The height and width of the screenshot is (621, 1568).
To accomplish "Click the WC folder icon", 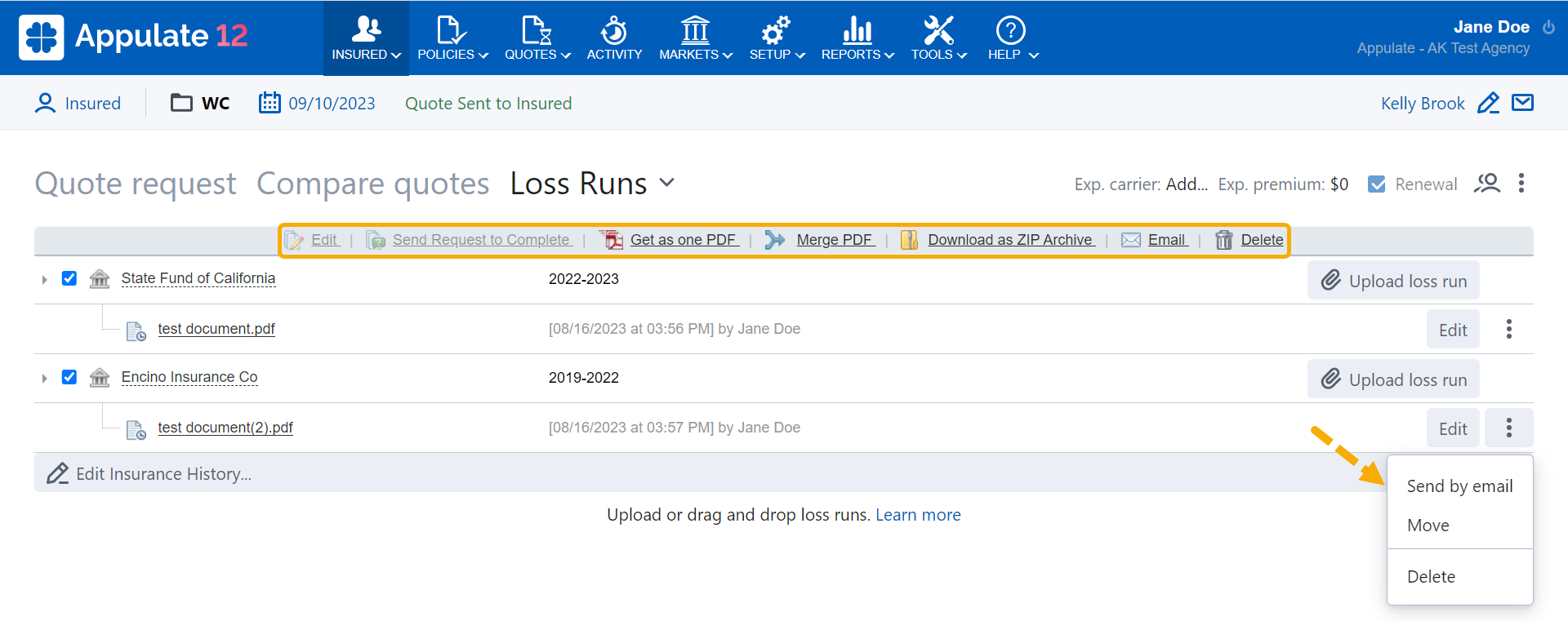I will click(181, 103).
